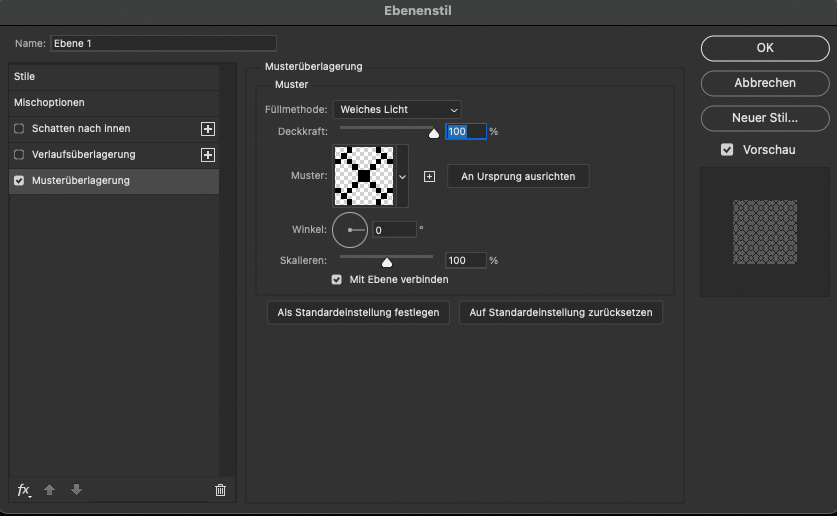Select Stile in the left list
837x516 pixels.
pyautogui.click(x=114, y=76)
